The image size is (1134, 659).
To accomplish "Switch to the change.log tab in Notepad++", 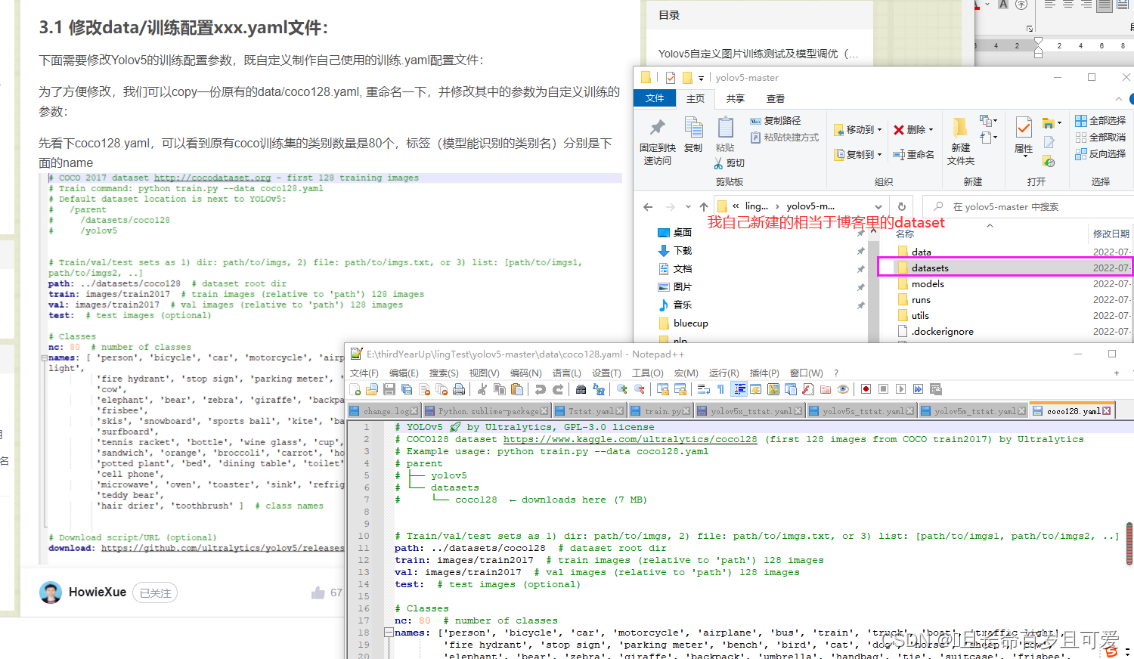I will tap(384, 411).
